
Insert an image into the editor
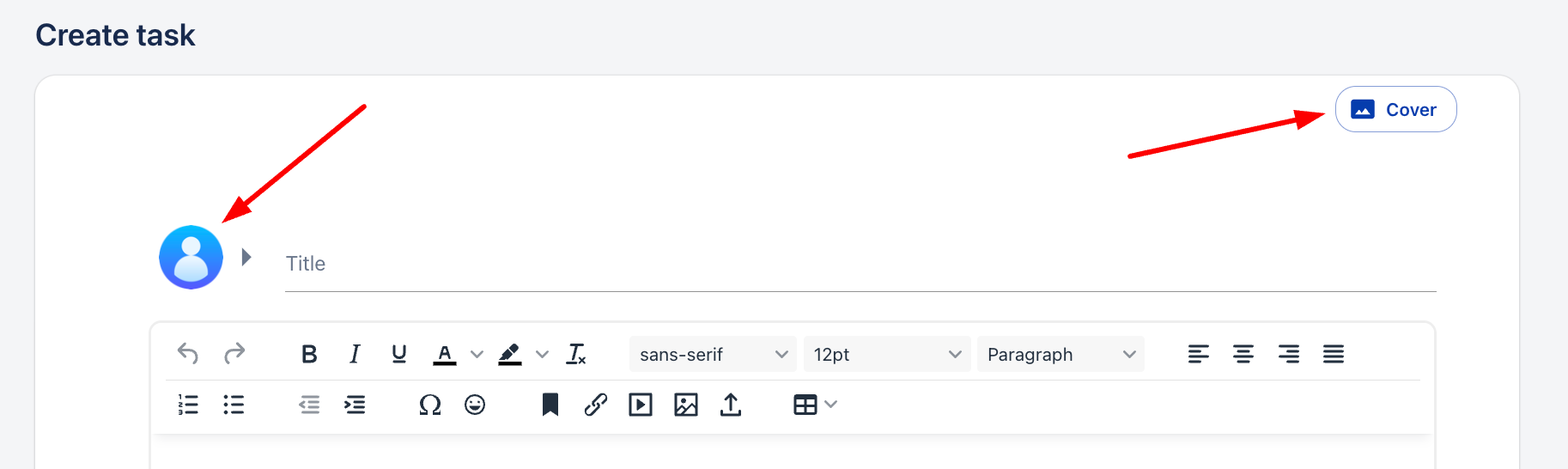coord(686,405)
